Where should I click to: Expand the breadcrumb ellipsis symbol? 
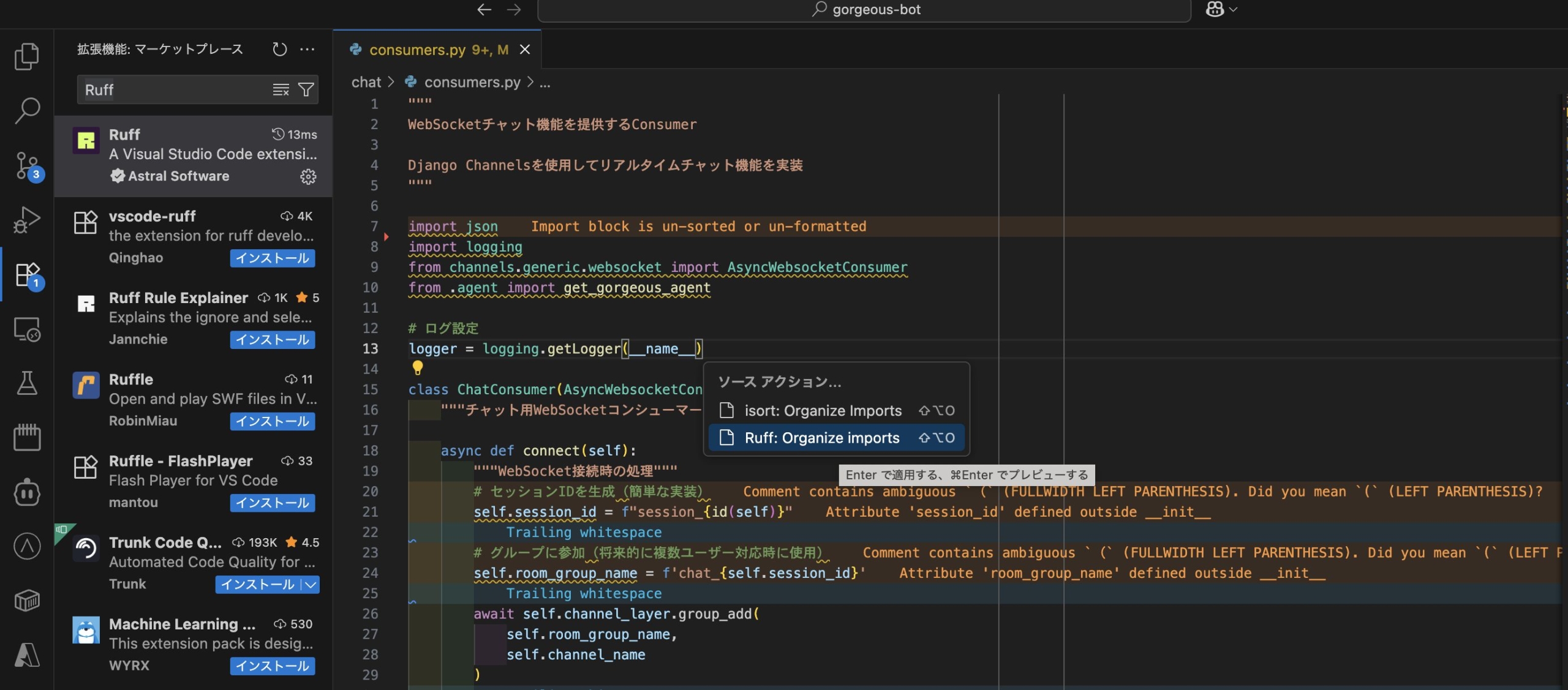[x=545, y=82]
